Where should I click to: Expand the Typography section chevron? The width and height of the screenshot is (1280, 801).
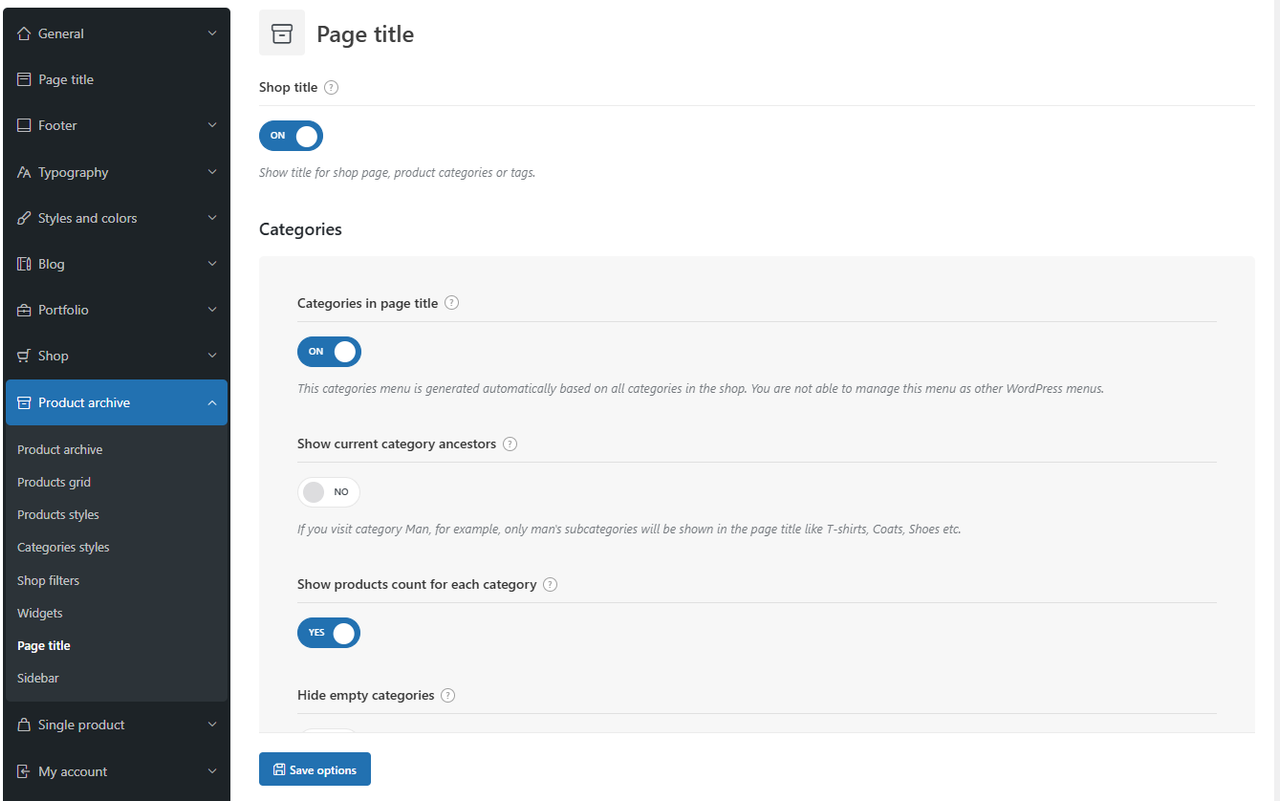click(212, 172)
